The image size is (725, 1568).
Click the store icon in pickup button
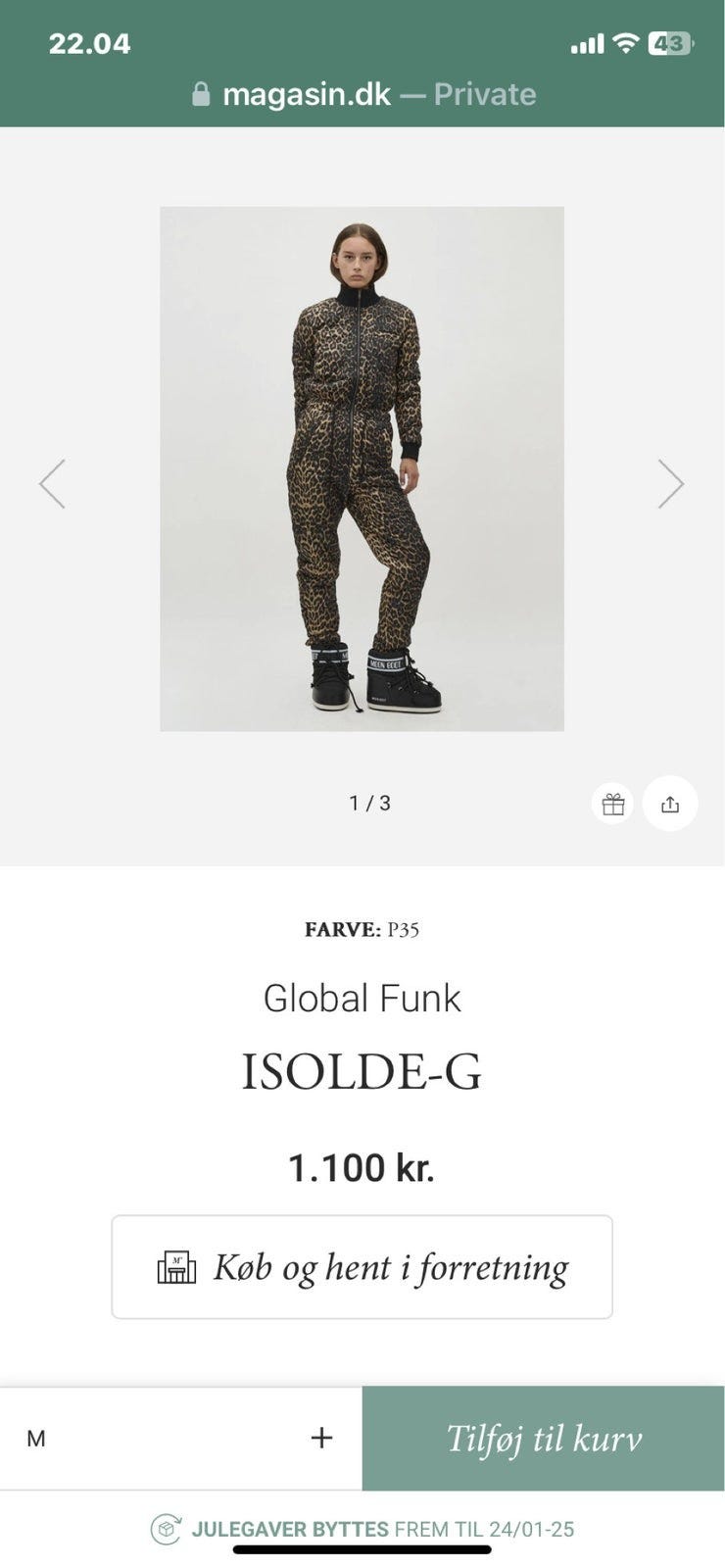[x=176, y=1267]
